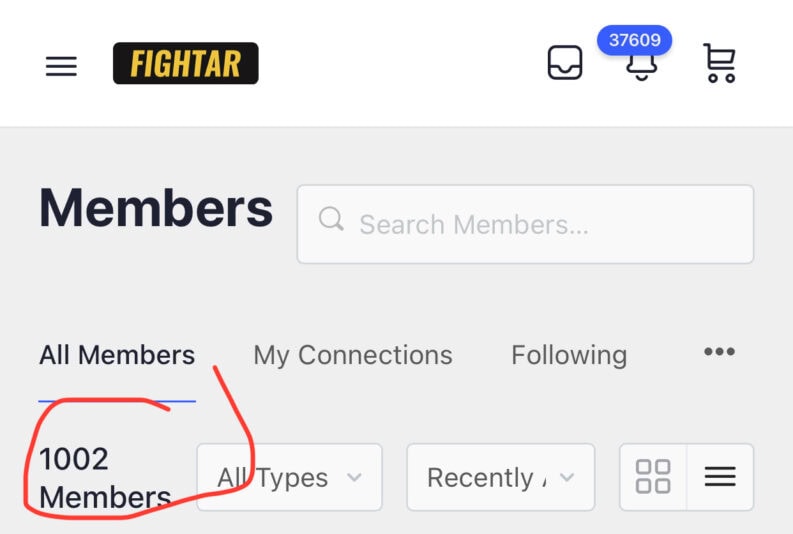Click the chevron arrow in Recently dropdown

coord(567,478)
